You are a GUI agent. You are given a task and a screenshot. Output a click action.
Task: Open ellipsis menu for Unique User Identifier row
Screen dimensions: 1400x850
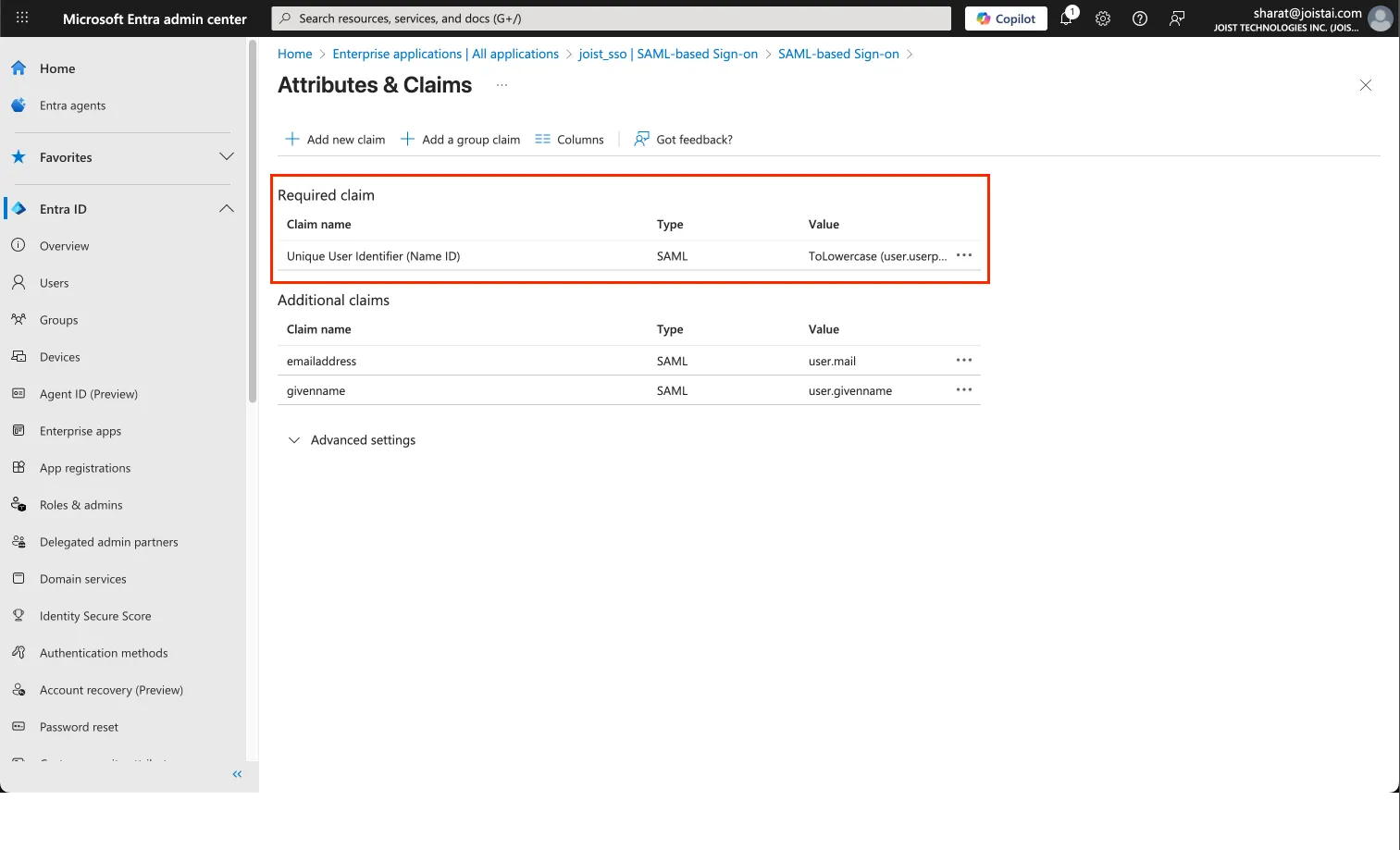pos(964,255)
